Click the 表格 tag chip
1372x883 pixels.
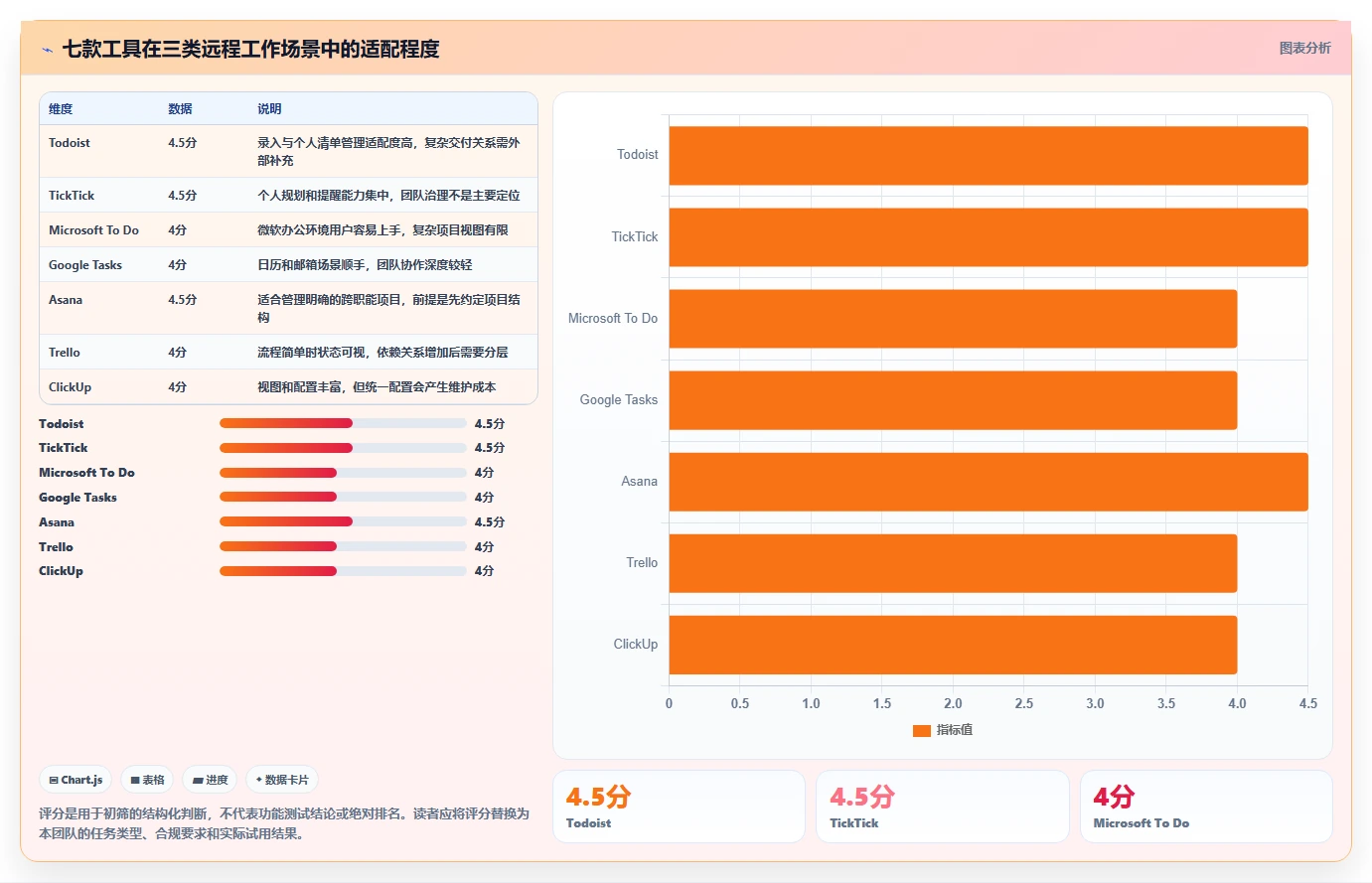coord(147,780)
